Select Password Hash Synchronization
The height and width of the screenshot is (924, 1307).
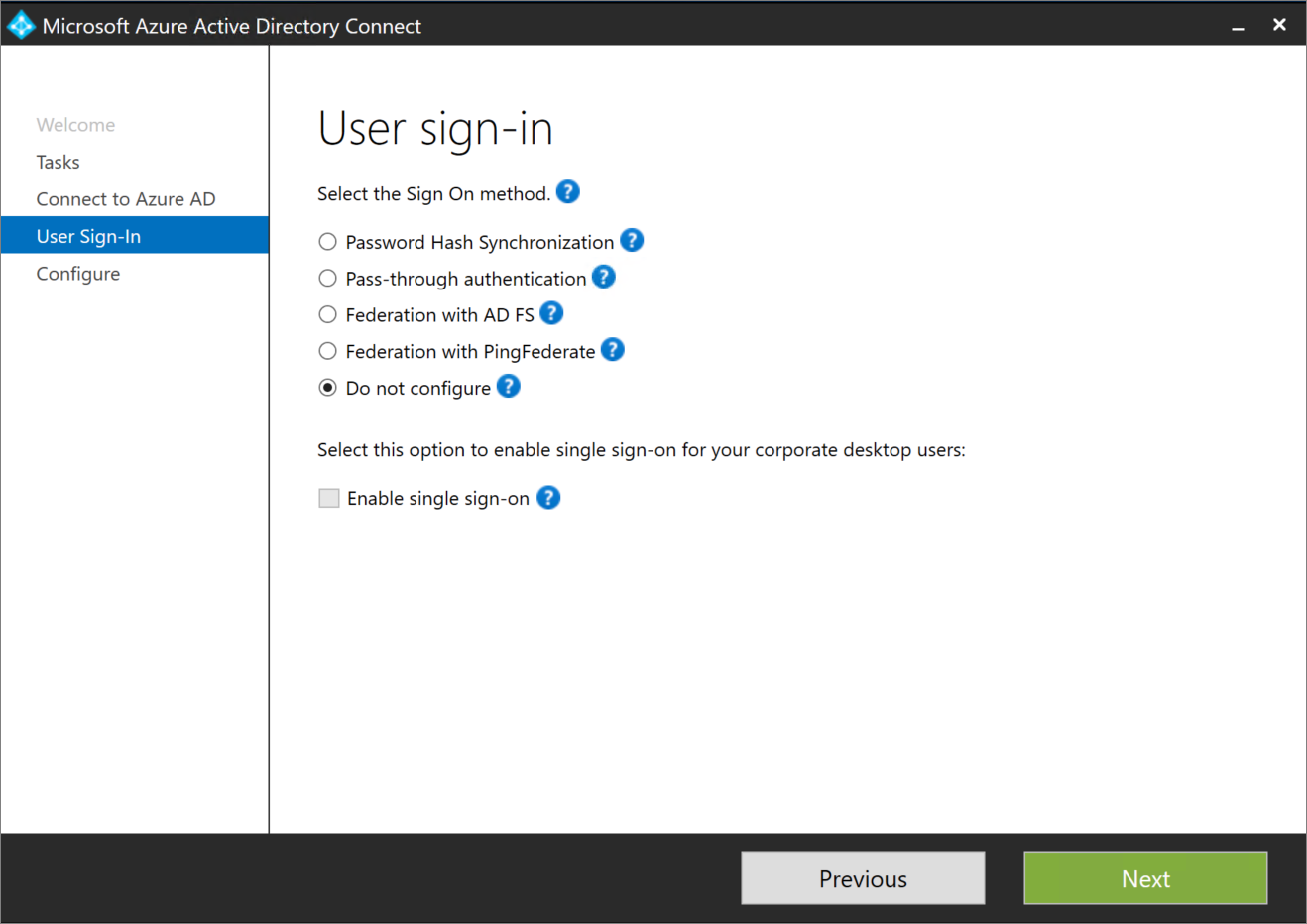327,241
